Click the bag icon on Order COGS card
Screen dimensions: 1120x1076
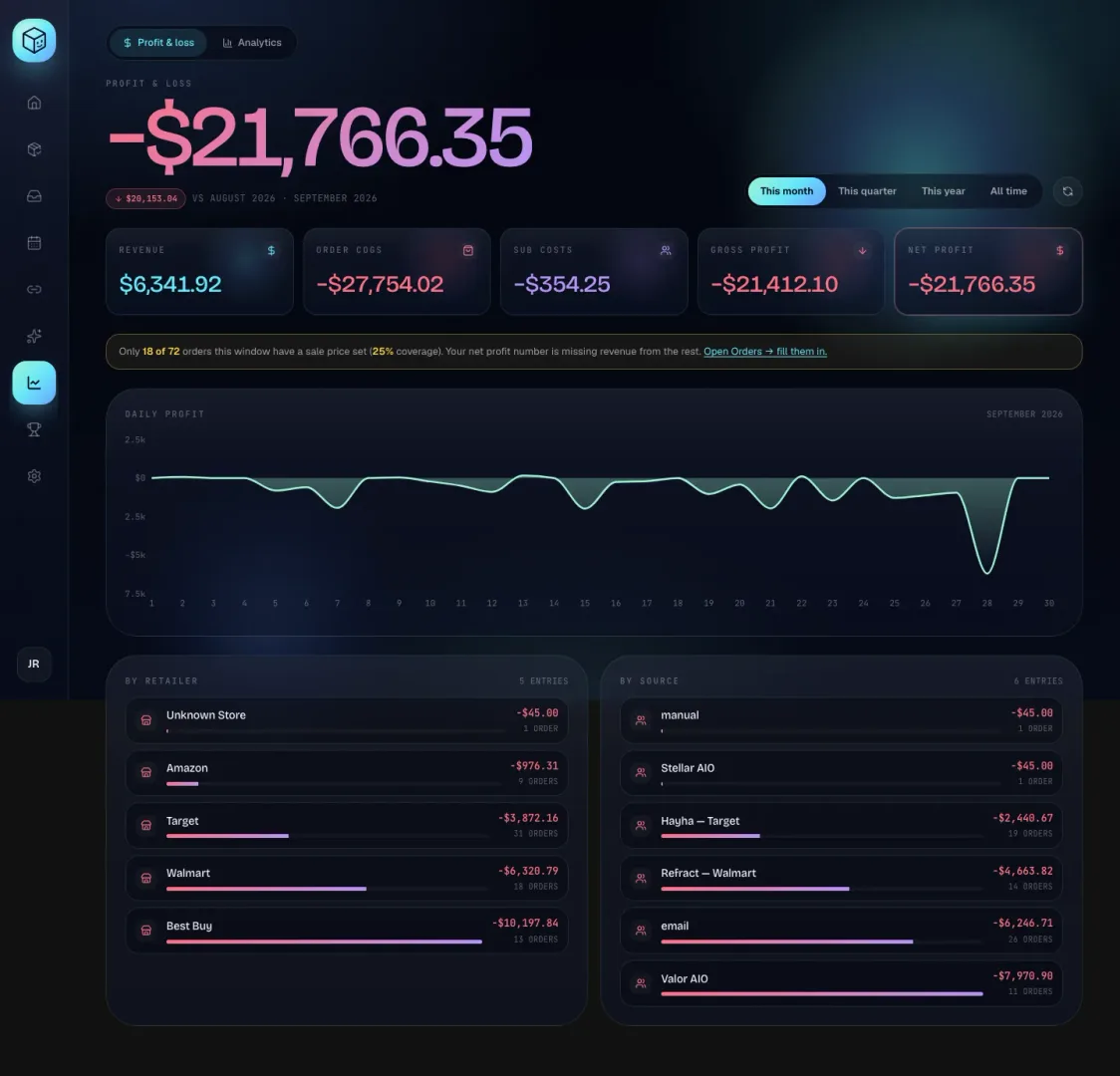(x=468, y=251)
